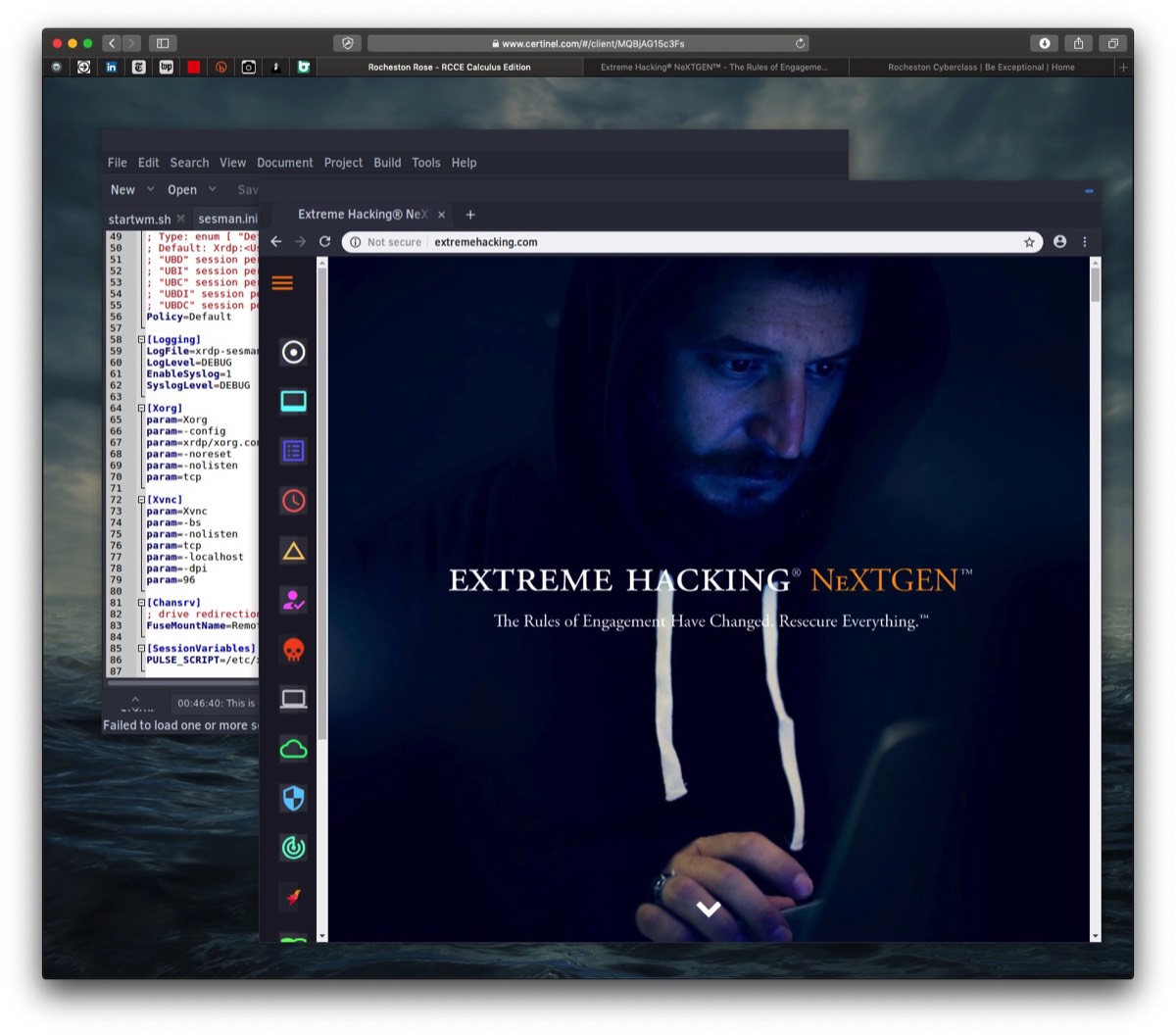Screen dimensions: 1176x1035
Task: Show the Safari tab overview
Action: pyautogui.click(x=1112, y=43)
